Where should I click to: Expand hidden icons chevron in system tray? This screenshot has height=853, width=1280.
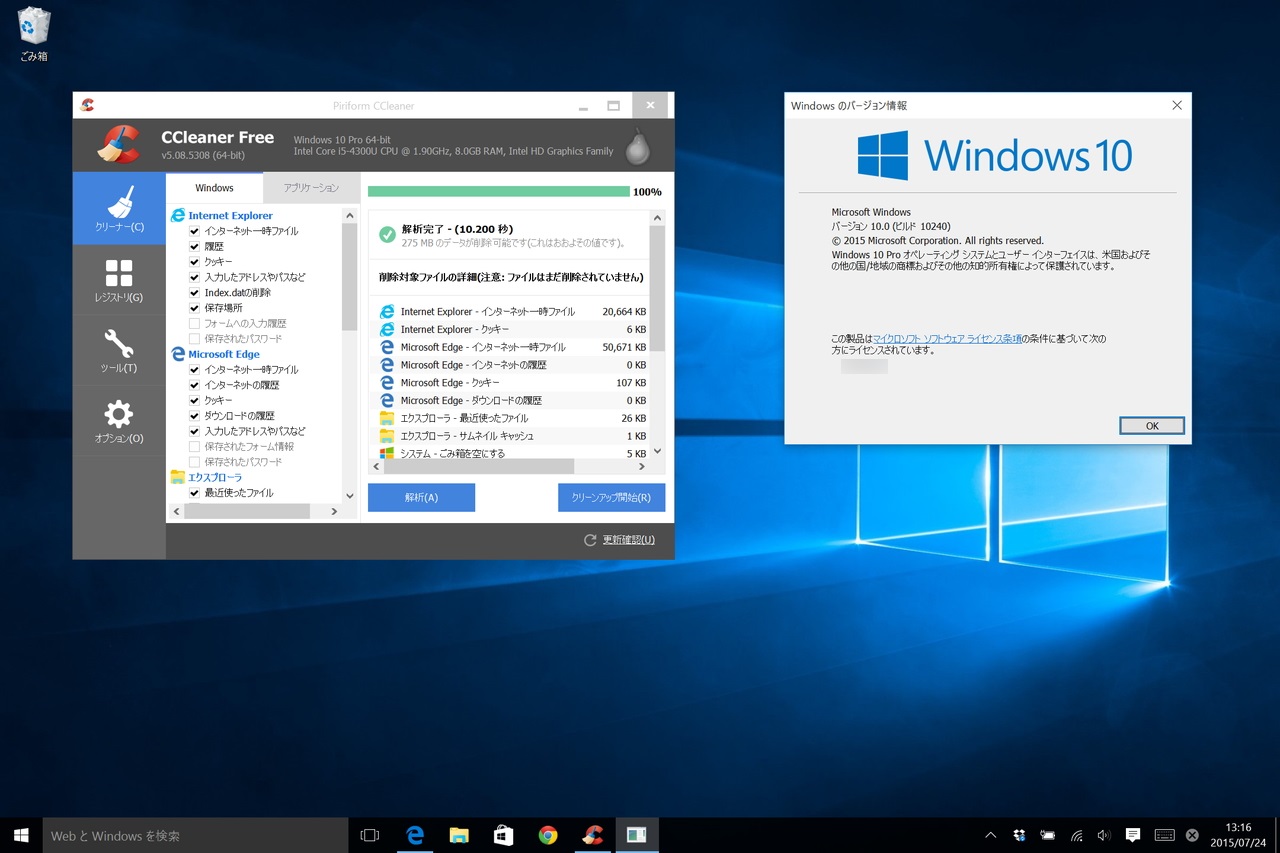(990, 835)
